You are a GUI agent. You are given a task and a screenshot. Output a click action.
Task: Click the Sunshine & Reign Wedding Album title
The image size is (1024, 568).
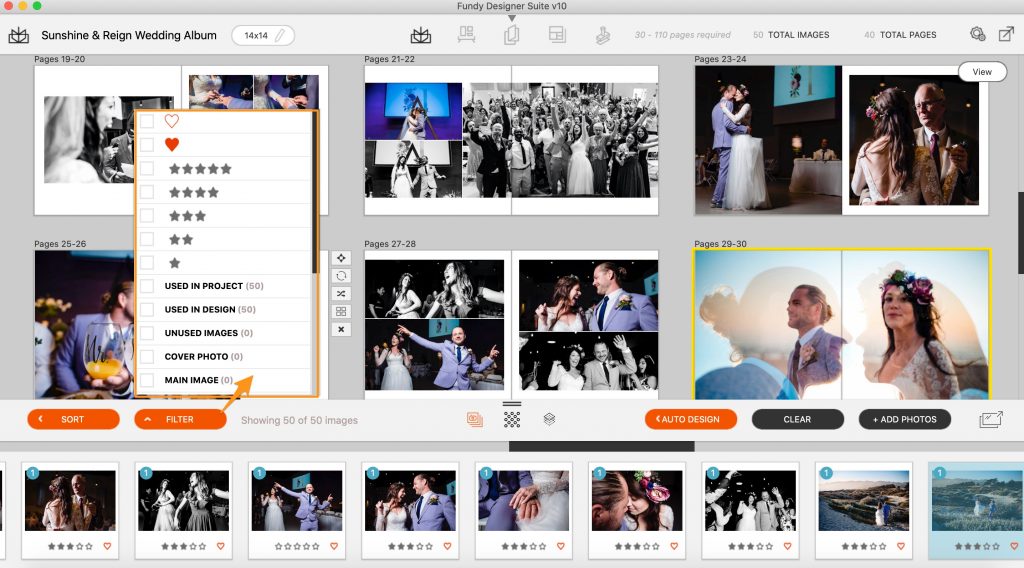(x=129, y=35)
